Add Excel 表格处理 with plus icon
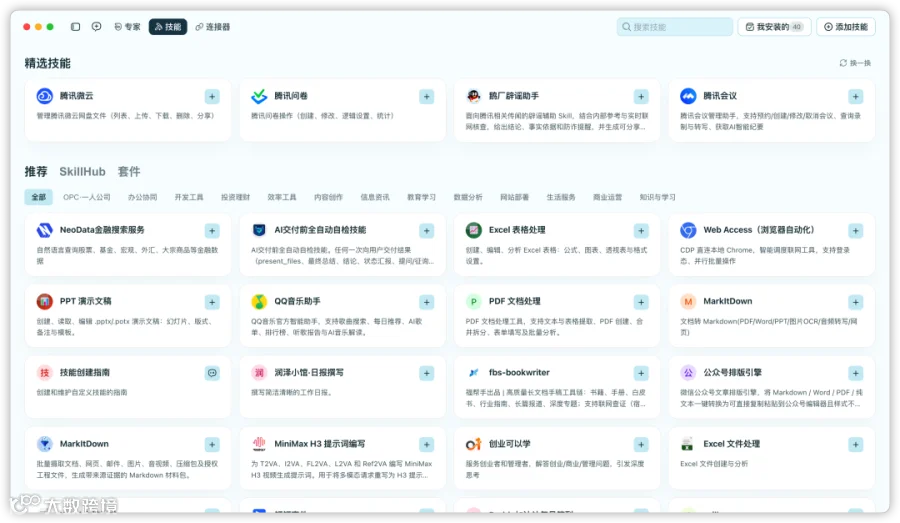Screen dimensions: 900x523 (641, 231)
